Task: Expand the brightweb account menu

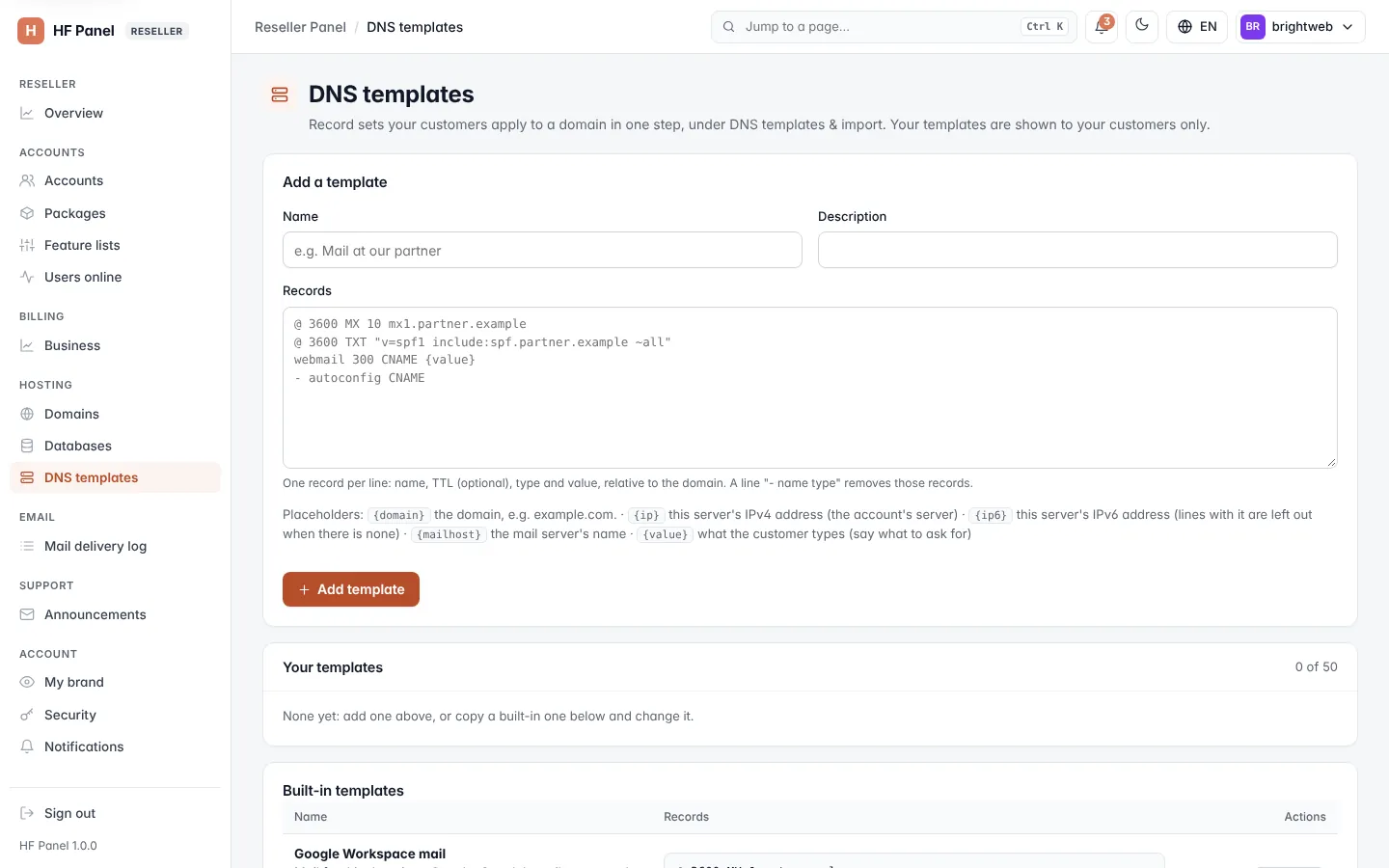Action: tap(1301, 27)
